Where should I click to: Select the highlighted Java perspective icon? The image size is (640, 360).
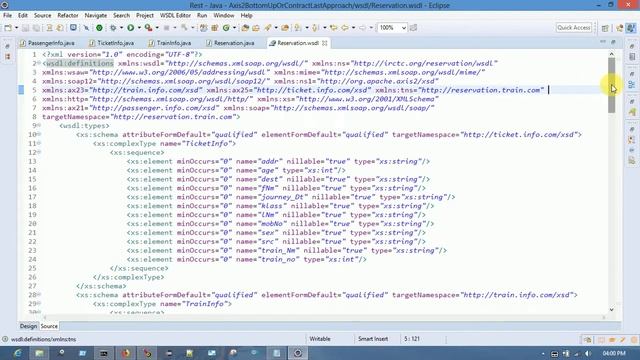coord(631,28)
